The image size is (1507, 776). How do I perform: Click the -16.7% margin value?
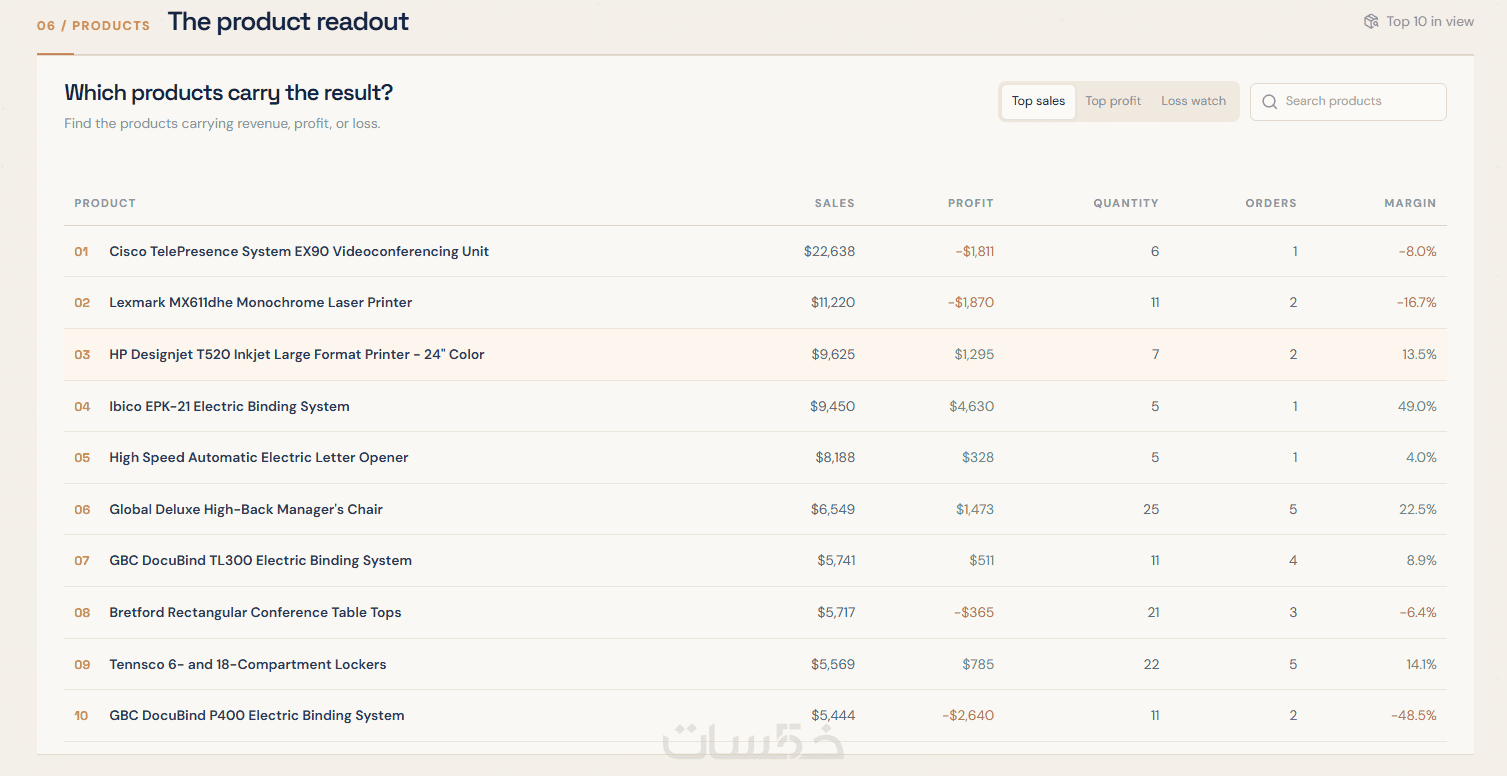pos(1416,303)
